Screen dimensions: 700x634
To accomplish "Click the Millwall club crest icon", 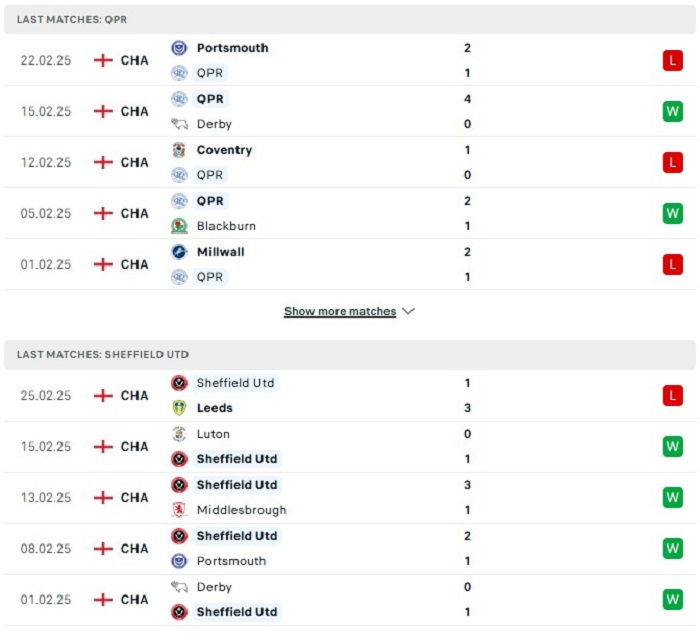I will (179, 252).
